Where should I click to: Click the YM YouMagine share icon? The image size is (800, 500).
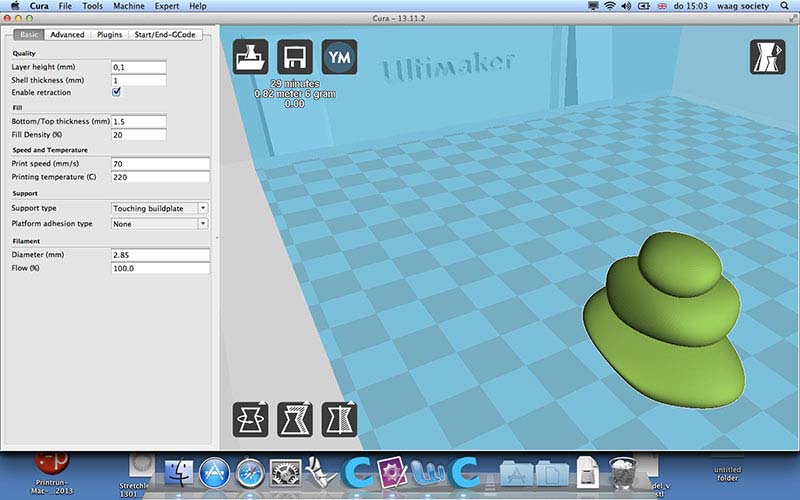(x=339, y=57)
